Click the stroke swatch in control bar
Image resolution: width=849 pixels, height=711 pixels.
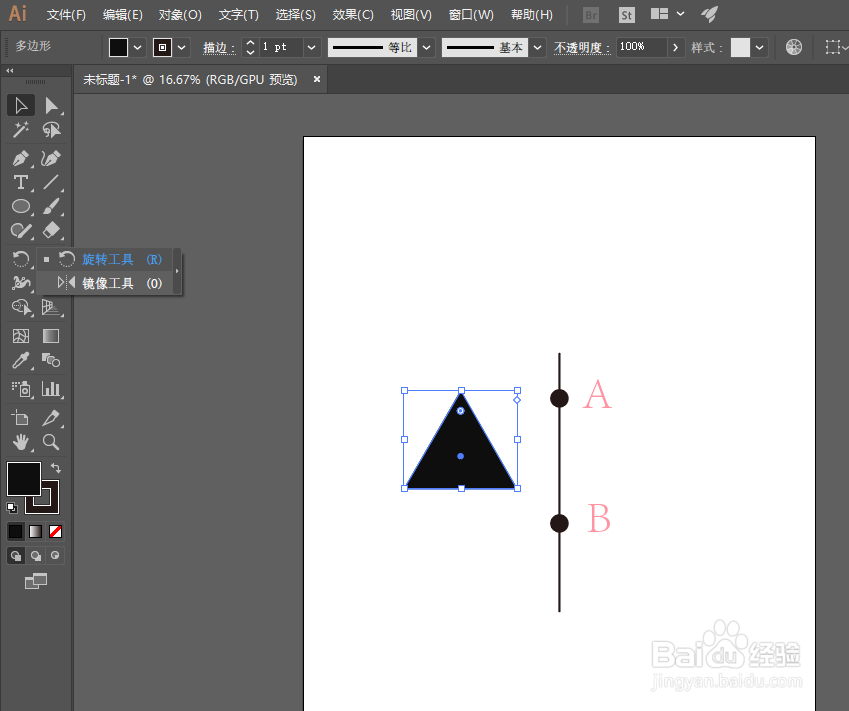tap(162, 48)
